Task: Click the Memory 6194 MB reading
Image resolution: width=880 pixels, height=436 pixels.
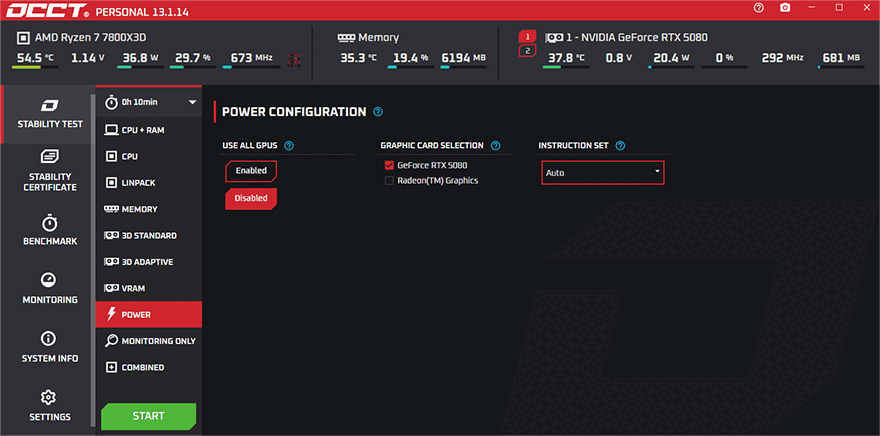Action: point(463,57)
